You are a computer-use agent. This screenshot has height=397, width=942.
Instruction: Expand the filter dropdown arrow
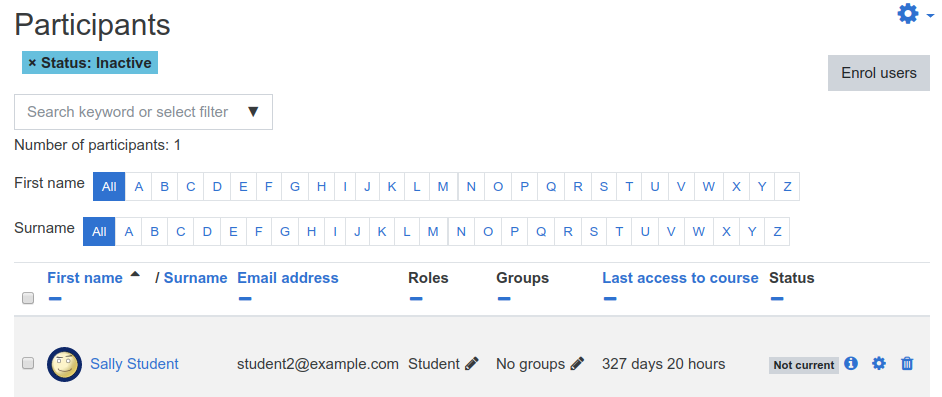253,112
